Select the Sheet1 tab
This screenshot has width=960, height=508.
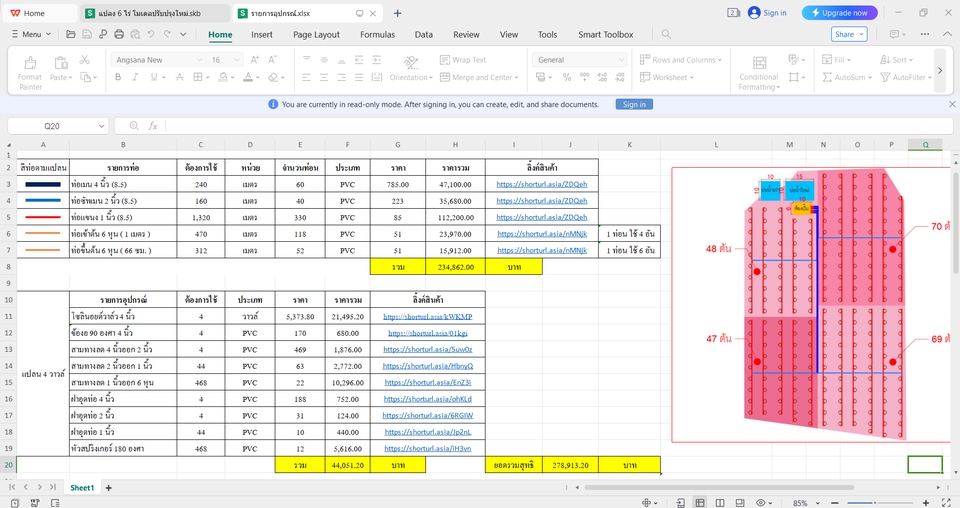[82, 488]
